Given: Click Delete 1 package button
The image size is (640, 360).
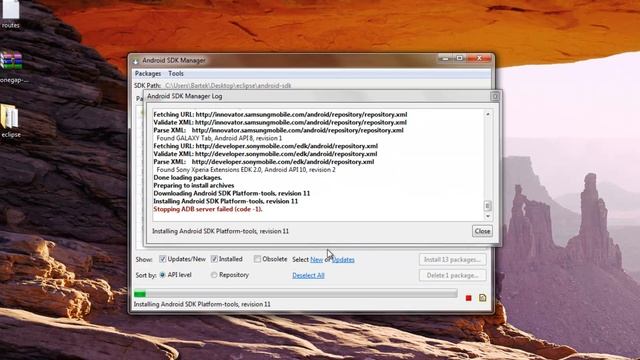Looking at the screenshot, I should pos(452,276).
